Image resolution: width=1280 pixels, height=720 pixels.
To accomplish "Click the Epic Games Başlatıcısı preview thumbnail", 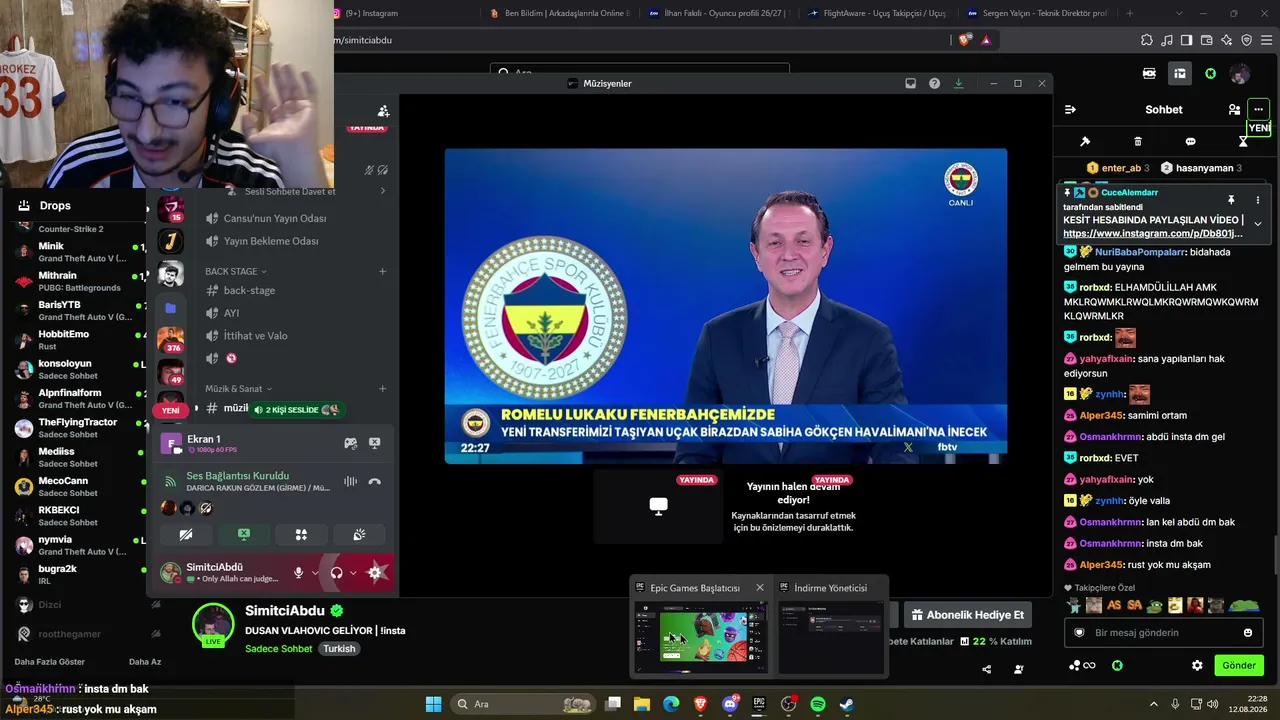I will (702, 636).
